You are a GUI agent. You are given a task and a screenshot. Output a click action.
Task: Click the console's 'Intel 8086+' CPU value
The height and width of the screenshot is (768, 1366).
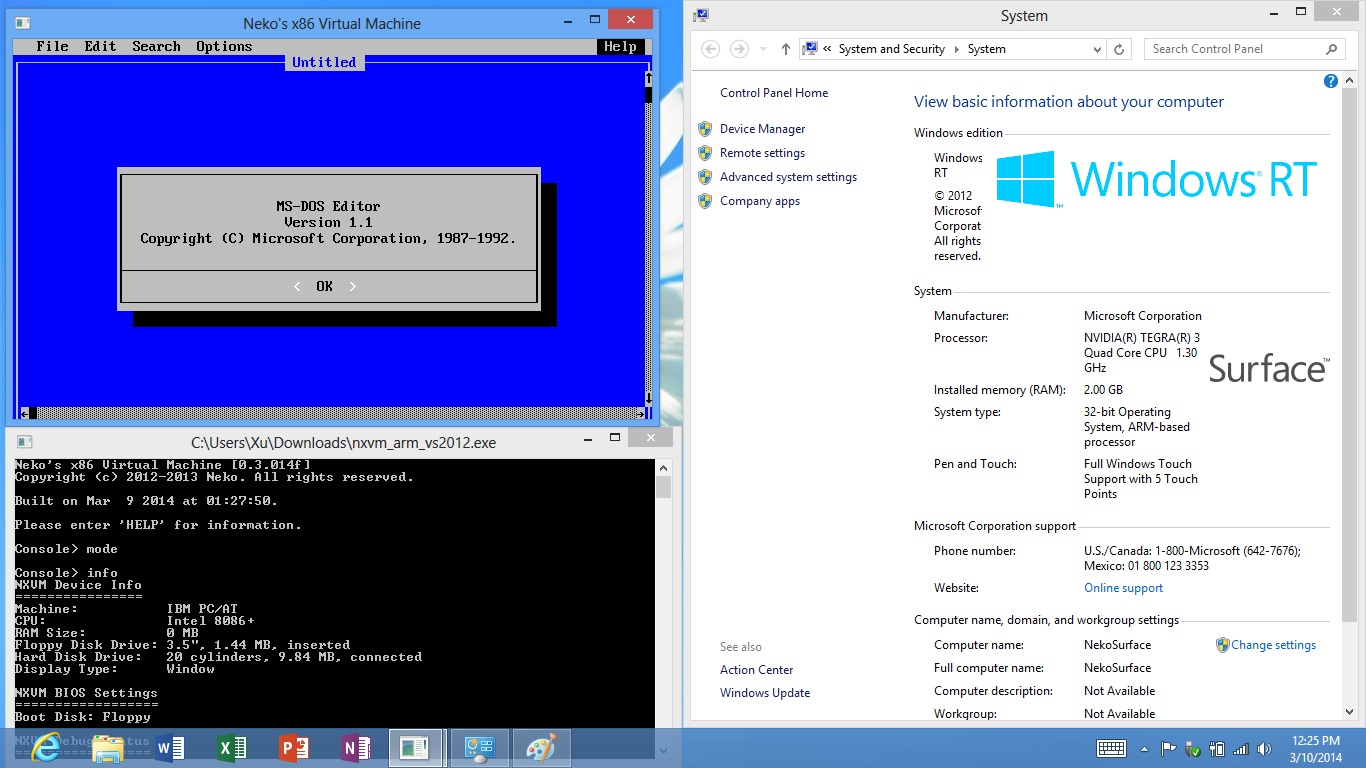[x=210, y=621]
